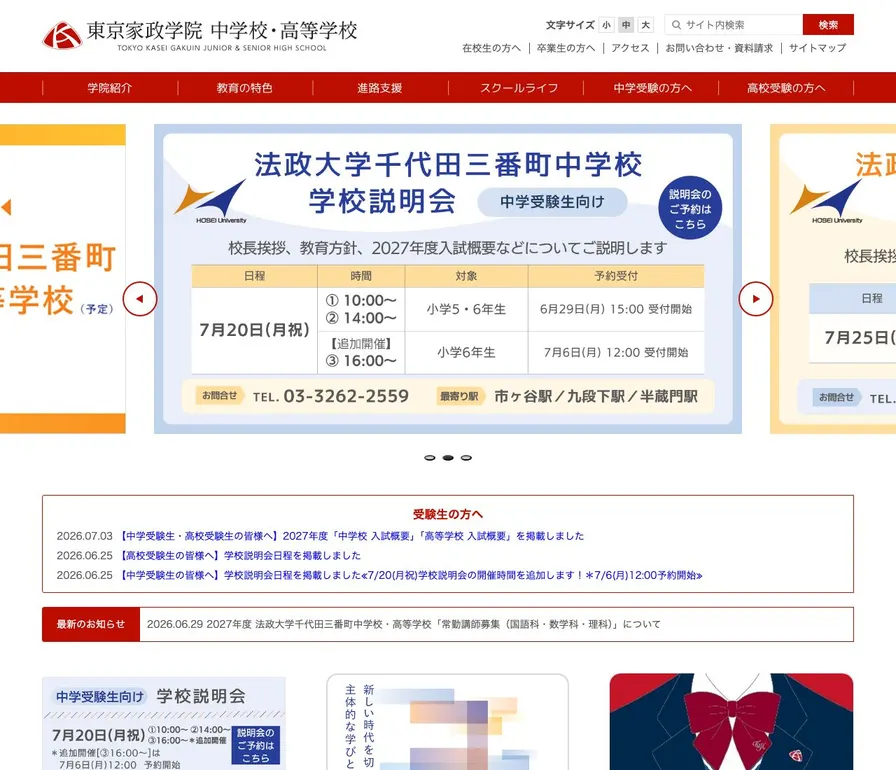
Task: Click the 6月29日(月) 15:00 受付開始 cell
Action: (616, 309)
